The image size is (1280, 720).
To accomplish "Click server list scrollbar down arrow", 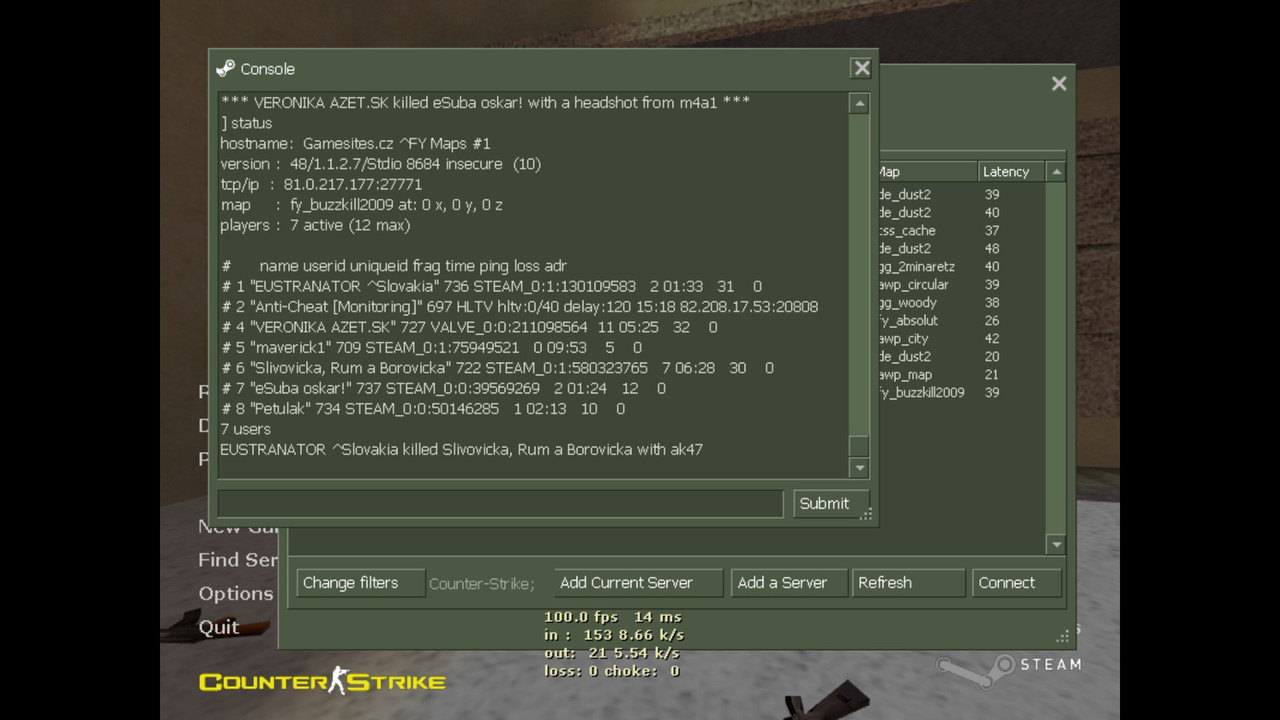I will 1056,544.
